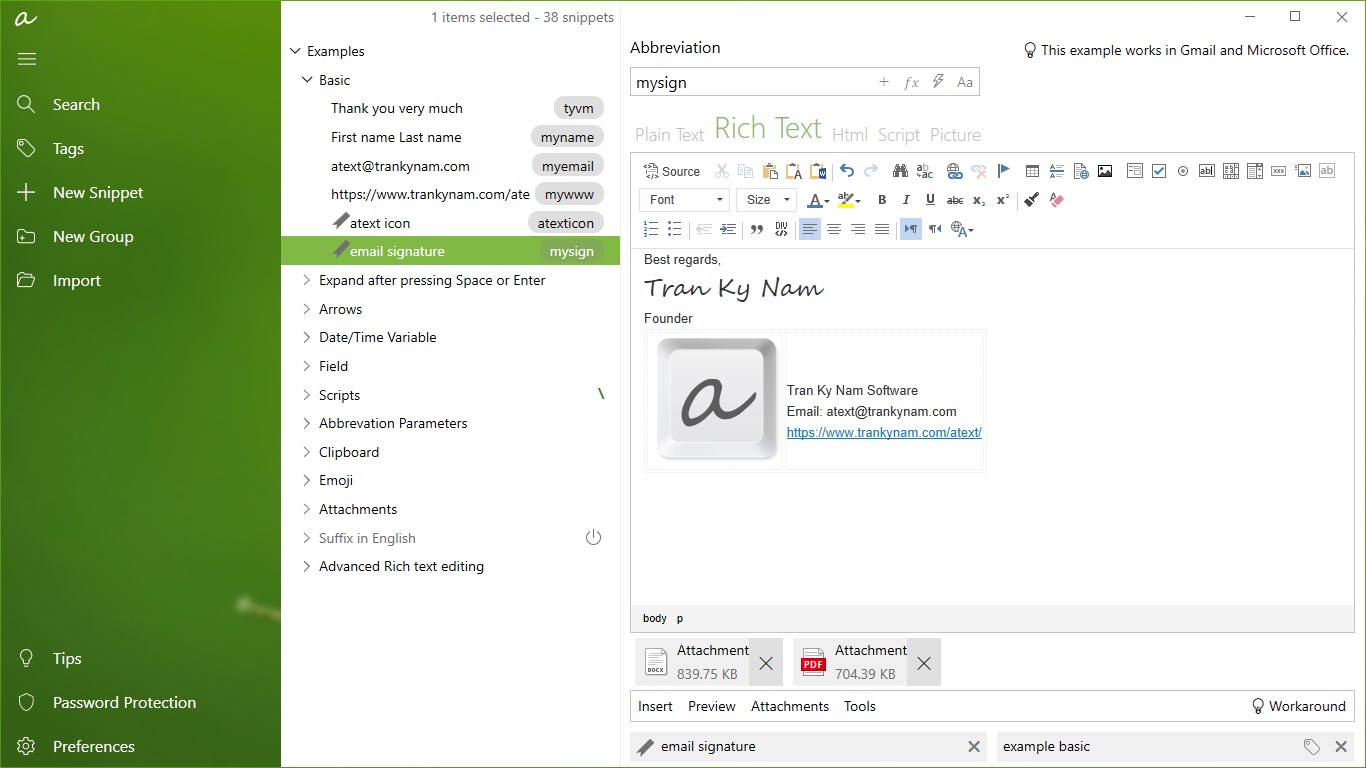
Task: Open the Insert Image icon
Action: click(x=1104, y=171)
